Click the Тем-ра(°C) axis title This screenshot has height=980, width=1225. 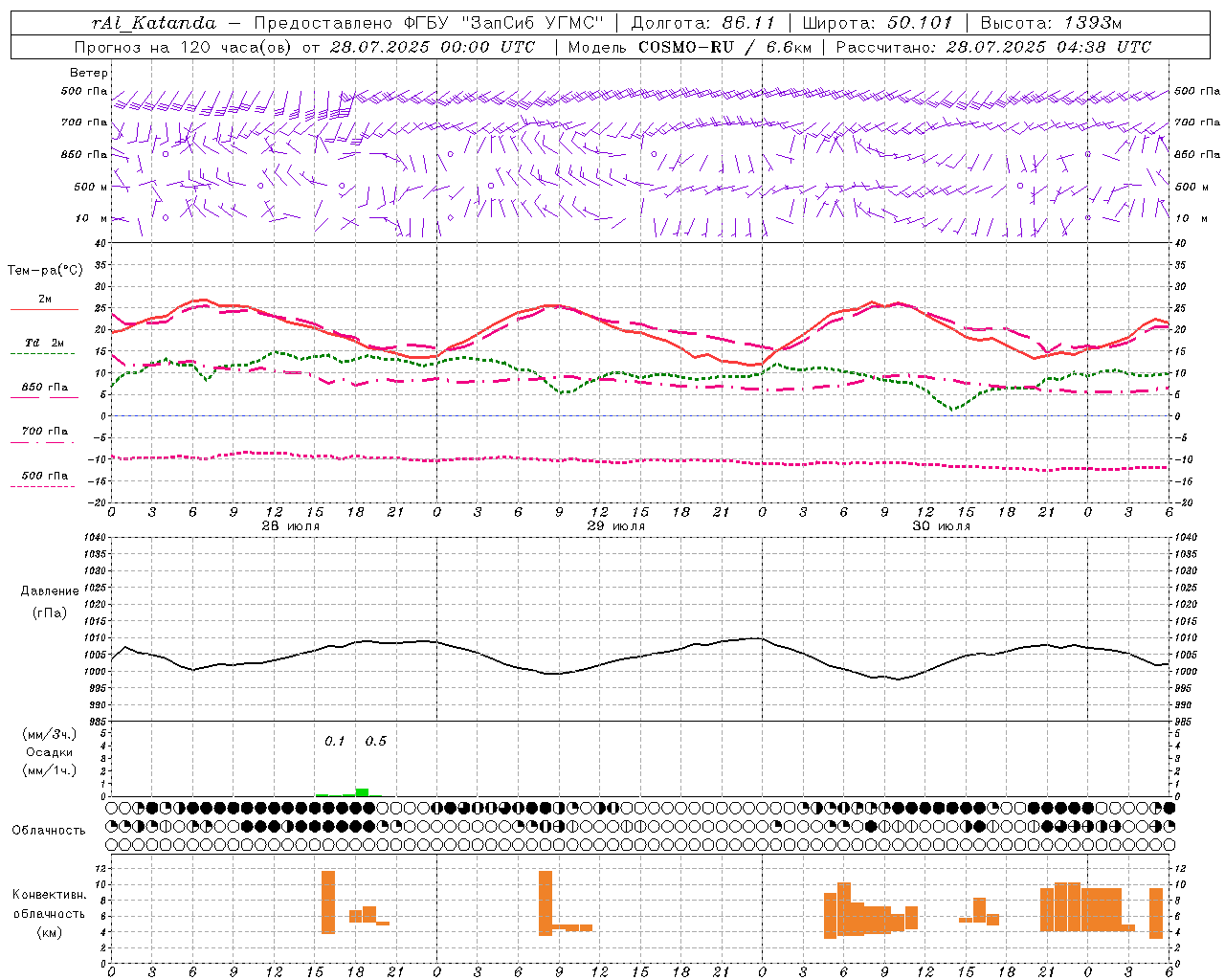[x=45, y=271]
